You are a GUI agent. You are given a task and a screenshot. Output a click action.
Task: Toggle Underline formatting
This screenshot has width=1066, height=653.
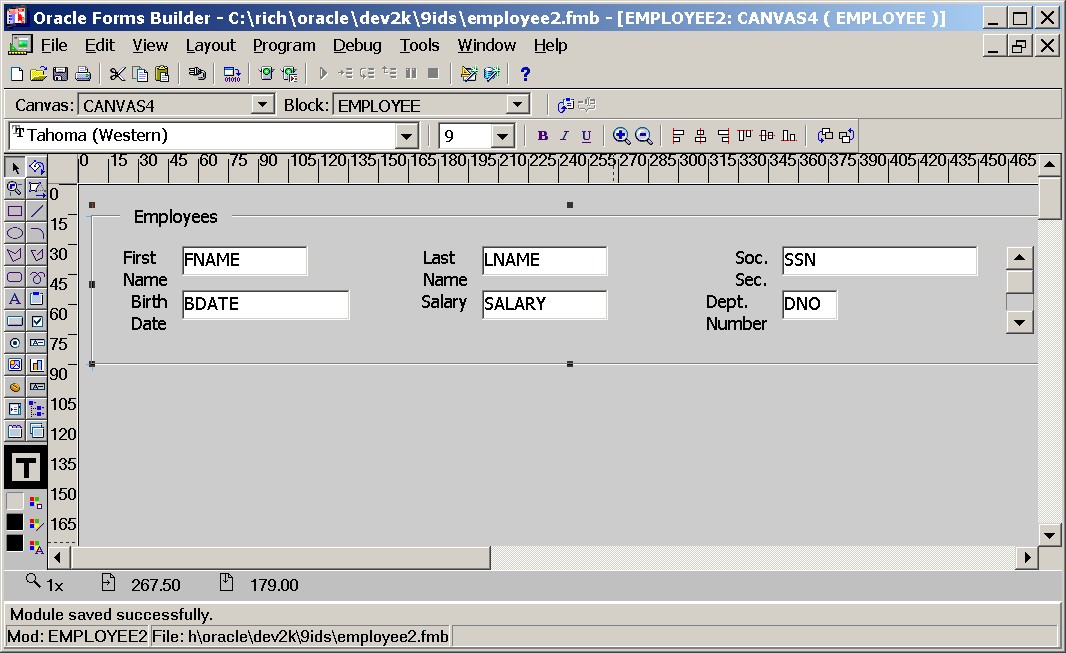click(586, 136)
